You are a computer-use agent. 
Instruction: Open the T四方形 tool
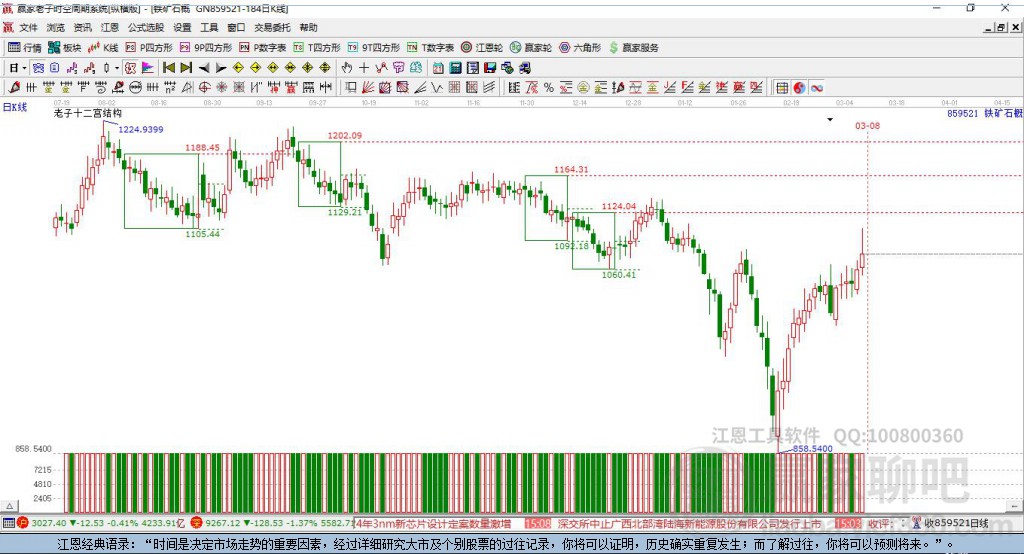click(317, 48)
